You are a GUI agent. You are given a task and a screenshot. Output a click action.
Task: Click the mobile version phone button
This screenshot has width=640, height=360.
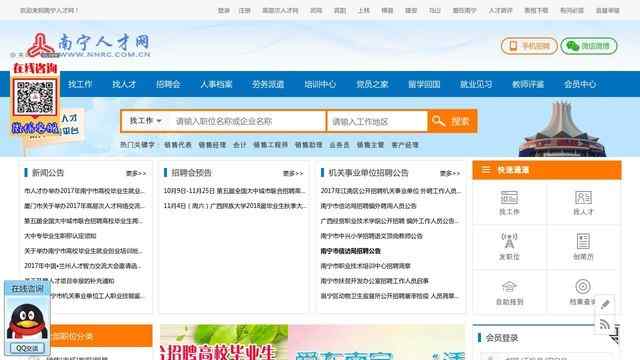529,46
